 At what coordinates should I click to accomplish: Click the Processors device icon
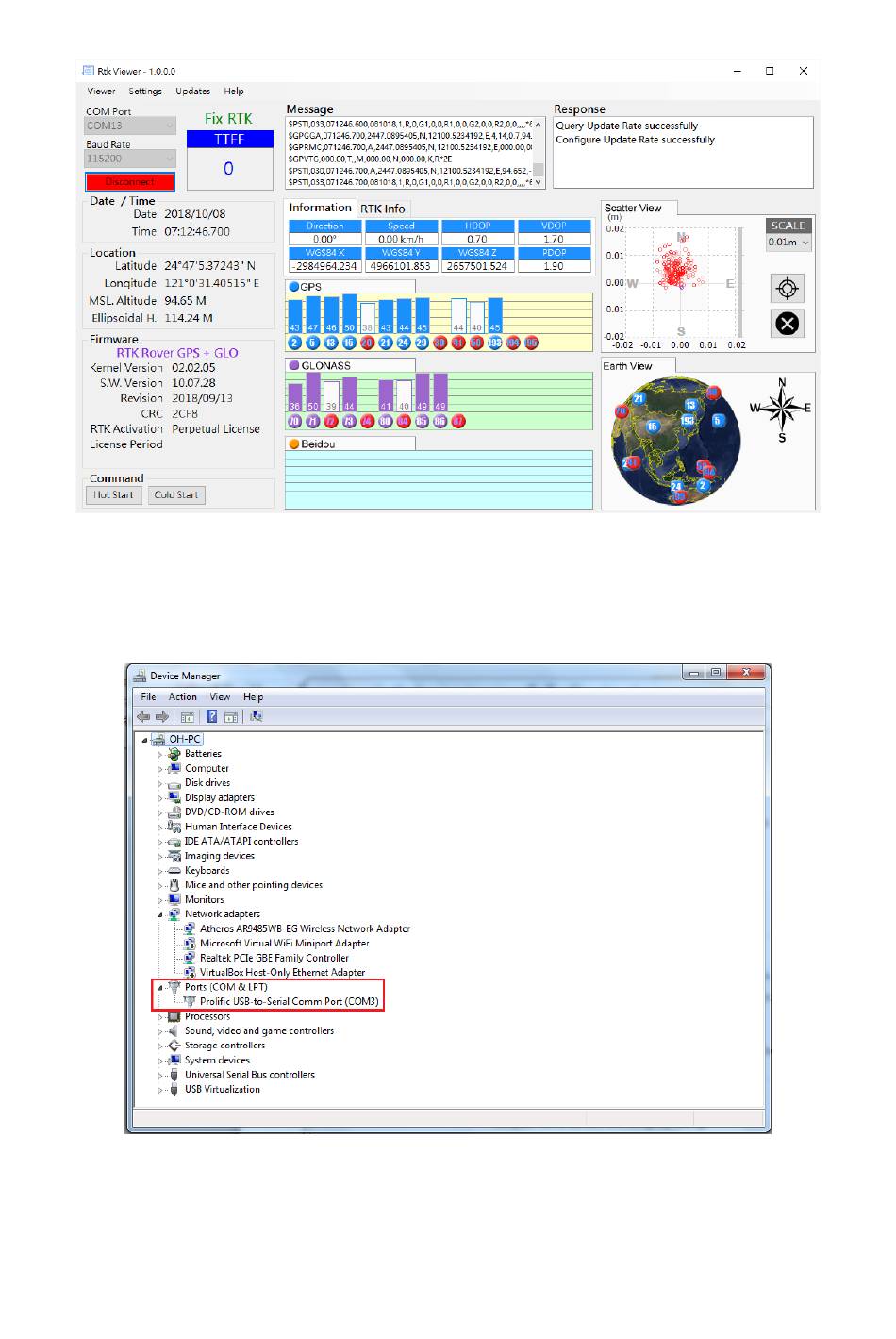[x=174, y=1016]
